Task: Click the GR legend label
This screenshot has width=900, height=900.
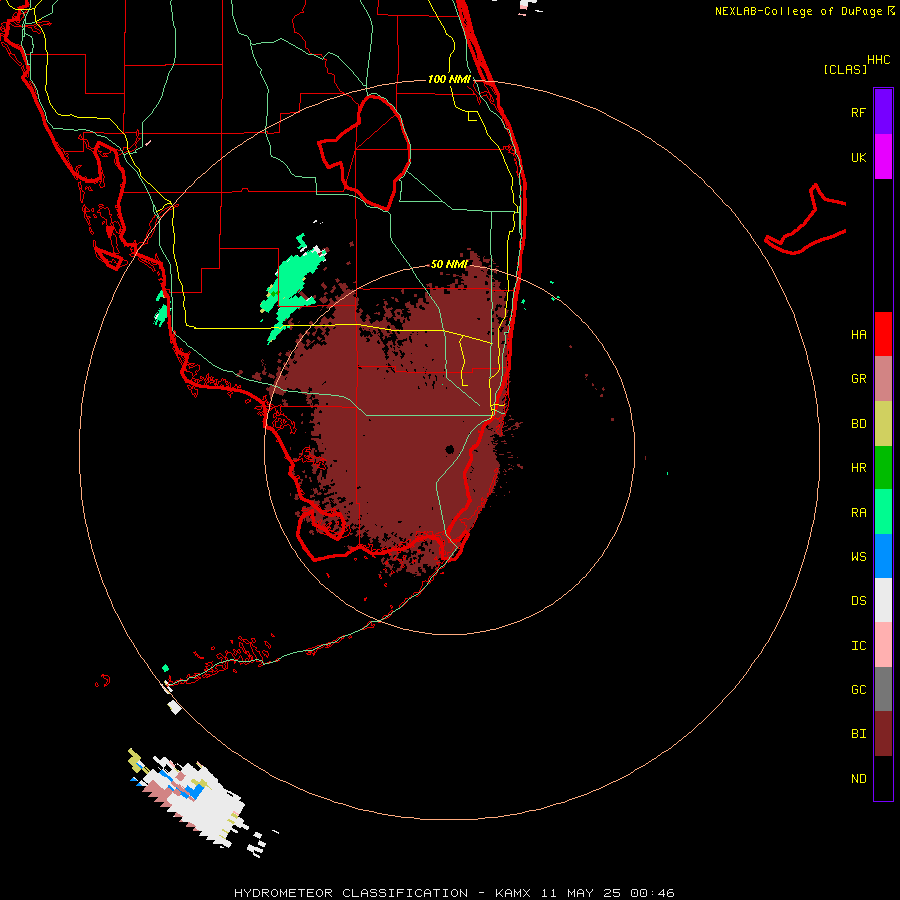Action: 858,379
